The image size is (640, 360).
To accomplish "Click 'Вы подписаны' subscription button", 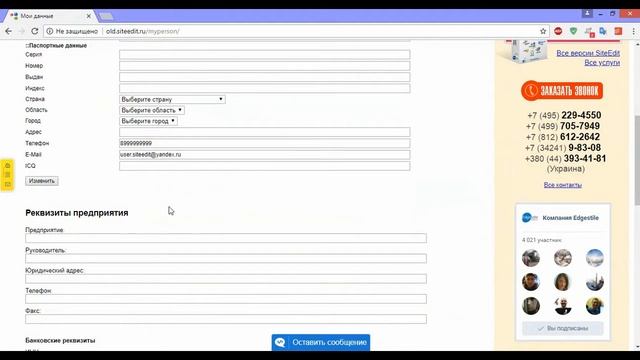I will (562, 328).
